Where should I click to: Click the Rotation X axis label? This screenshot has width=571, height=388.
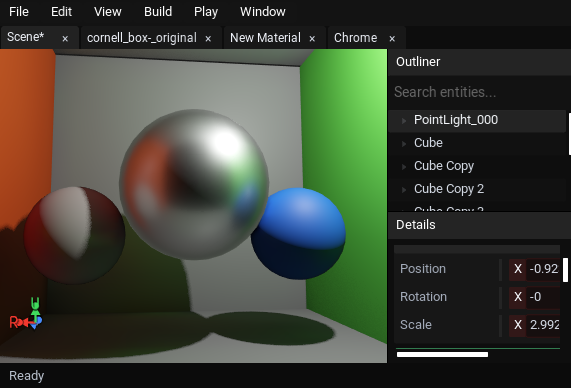pos(518,297)
